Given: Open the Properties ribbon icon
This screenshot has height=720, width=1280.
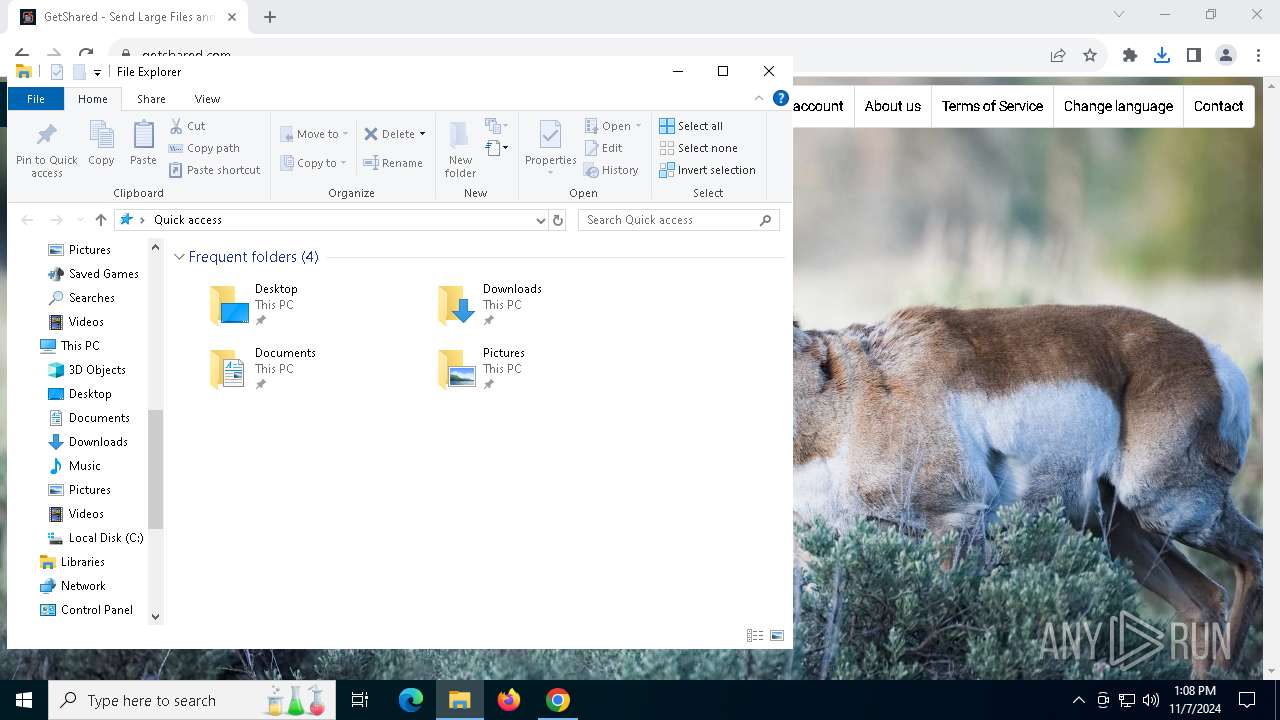Looking at the screenshot, I should [x=551, y=147].
